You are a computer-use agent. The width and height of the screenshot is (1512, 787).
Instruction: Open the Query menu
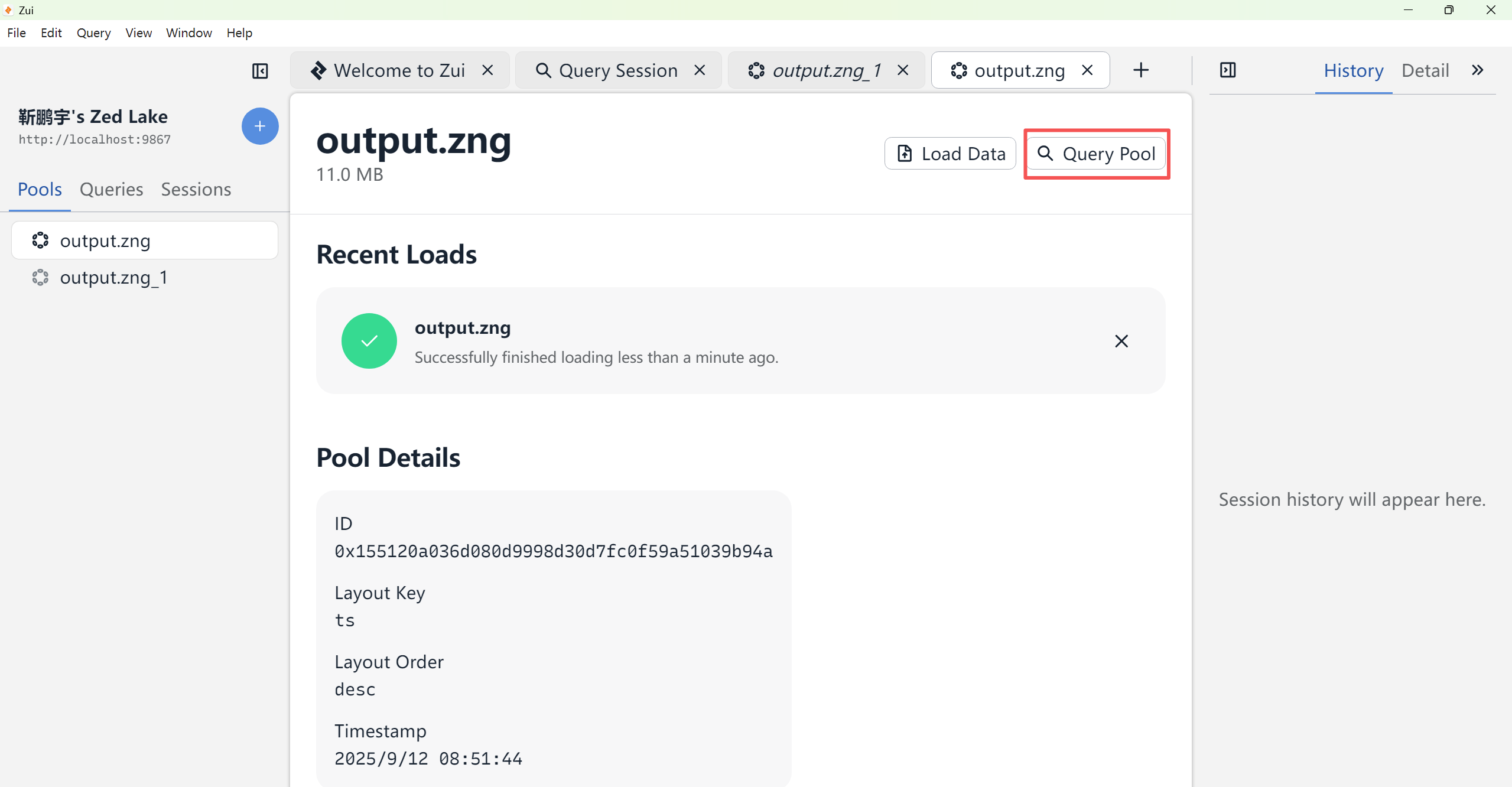click(x=94, y=33)
